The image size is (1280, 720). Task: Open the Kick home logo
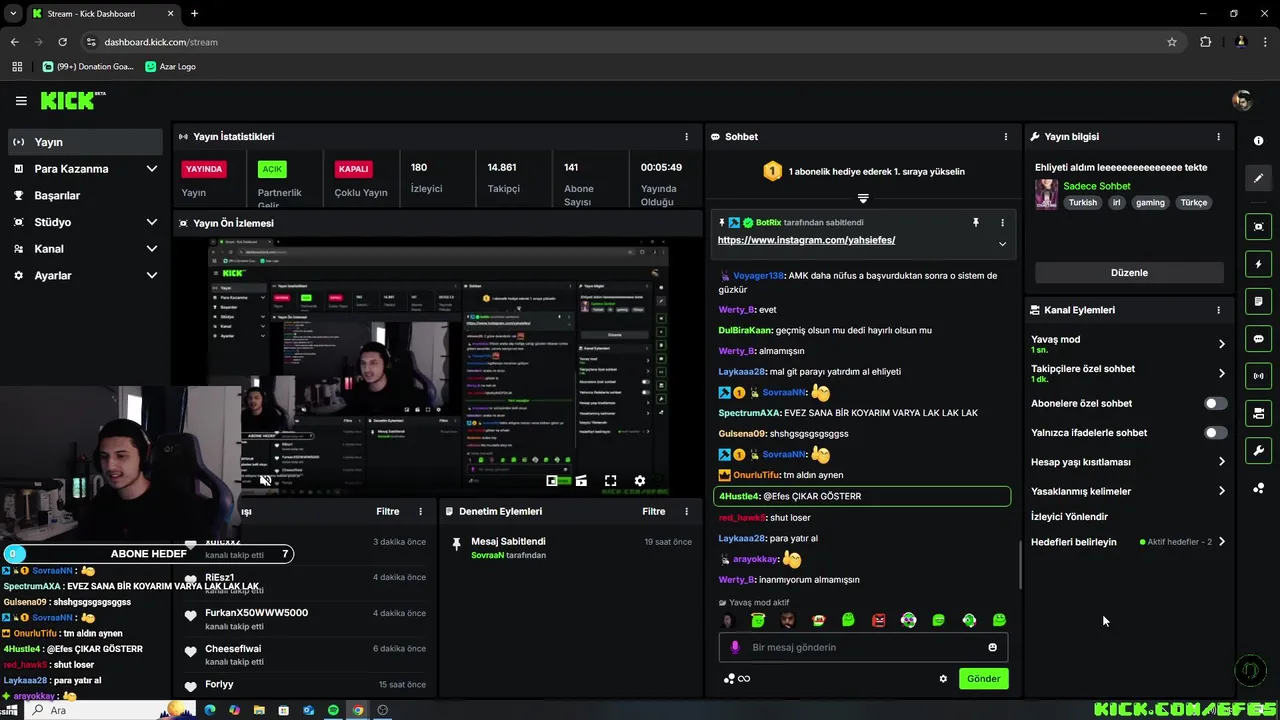72,101
